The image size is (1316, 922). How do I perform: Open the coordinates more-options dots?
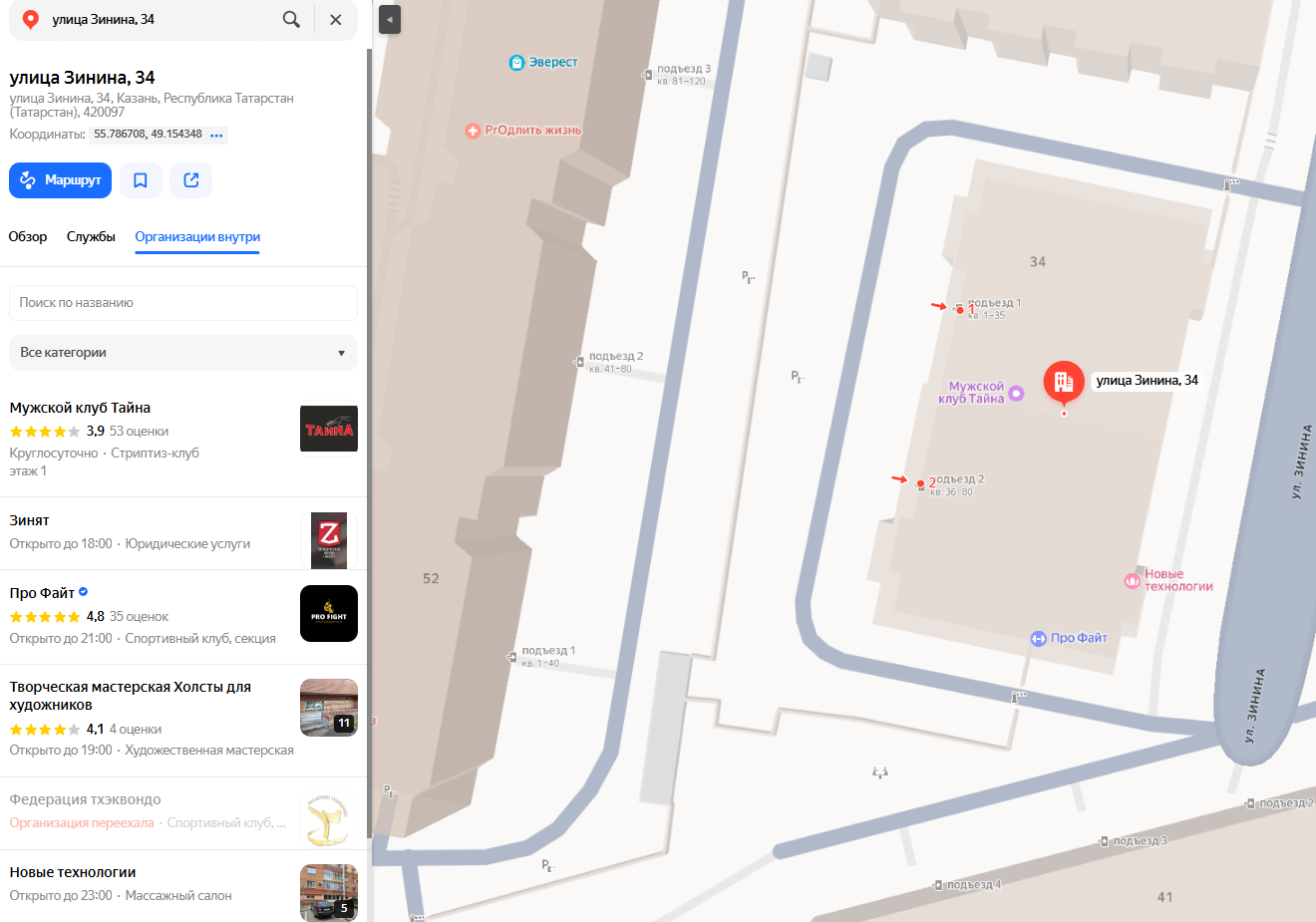coord(217,135)
